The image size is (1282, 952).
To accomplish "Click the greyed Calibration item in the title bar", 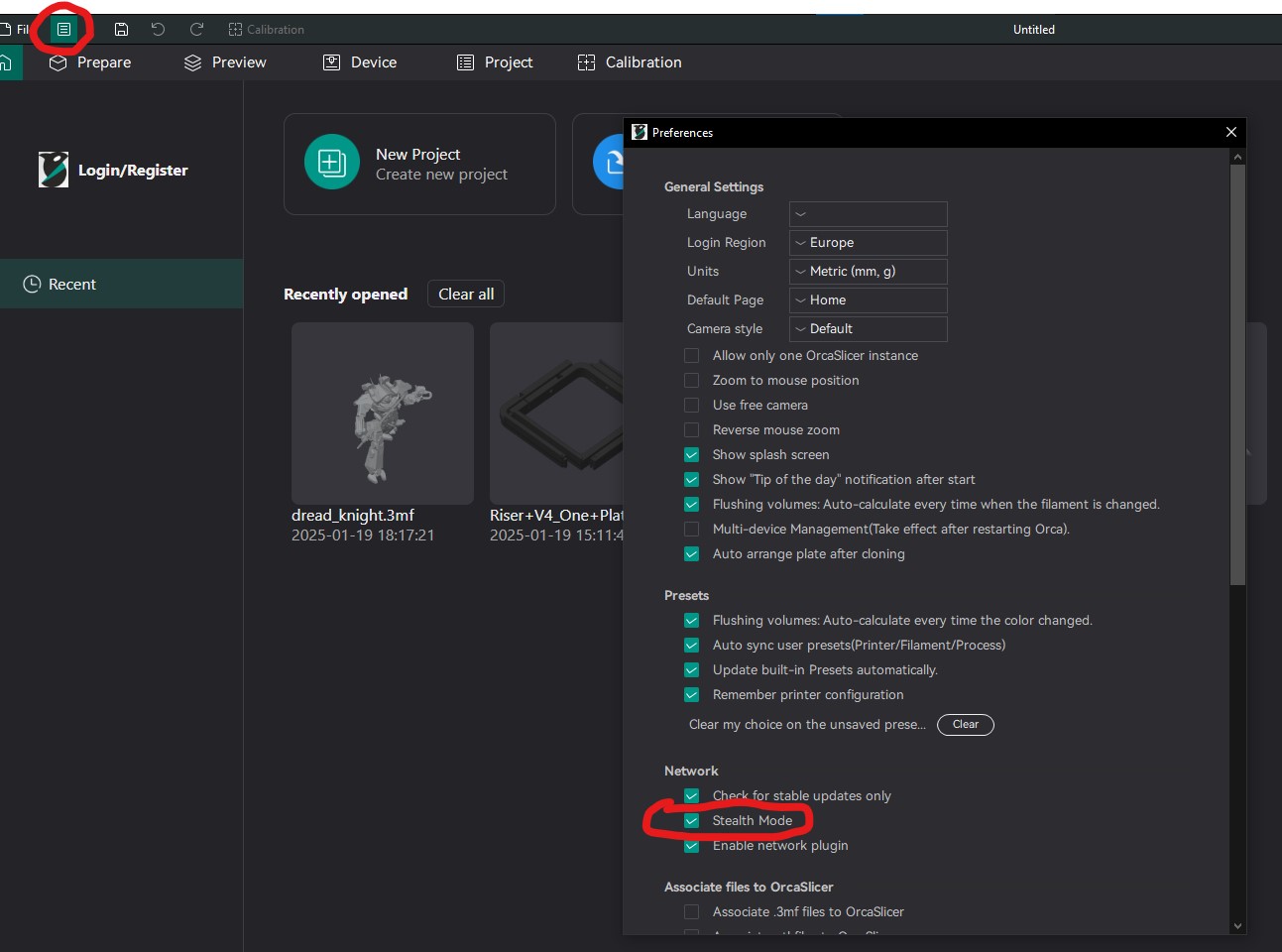I will [x=266, y=30].
